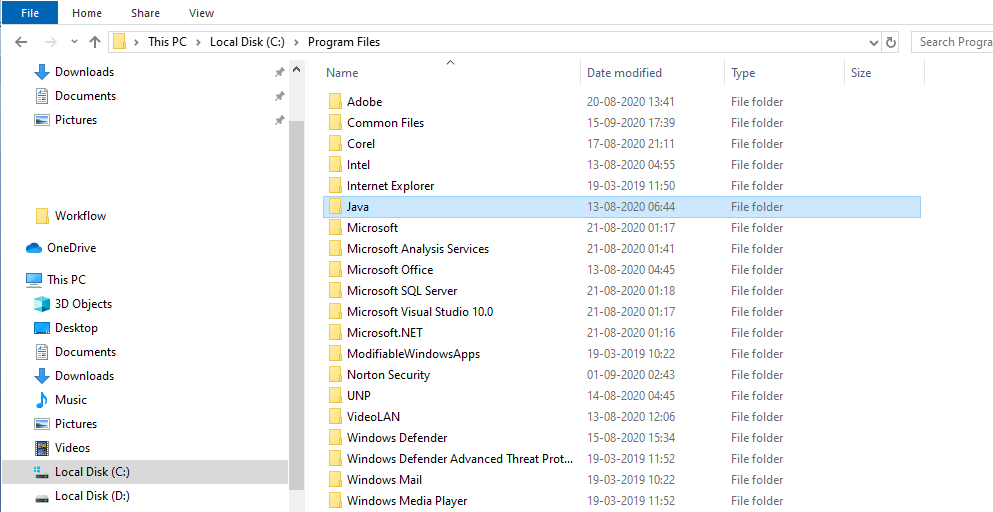Click the date 13-08-2020 06:44
Image resolution: width=993 pixels, height=512 pixels.
pyautogui.click(x=631, y=207)
